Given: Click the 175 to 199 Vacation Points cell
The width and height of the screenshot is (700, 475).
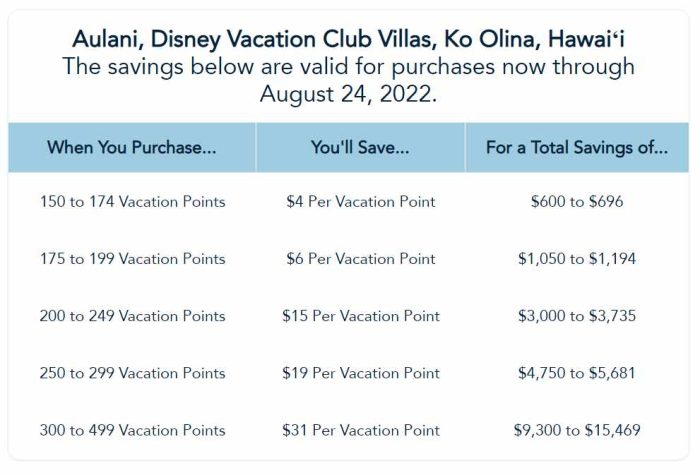Looking at the screenshot, I should tap(132, 259).
